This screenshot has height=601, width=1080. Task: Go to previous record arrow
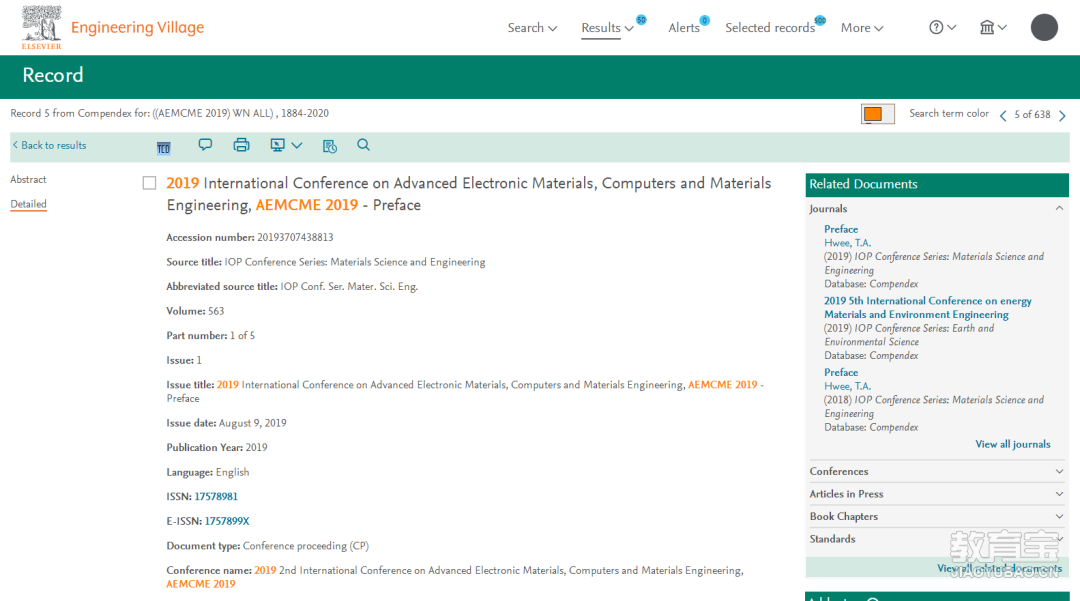[x=1003, y=116]
